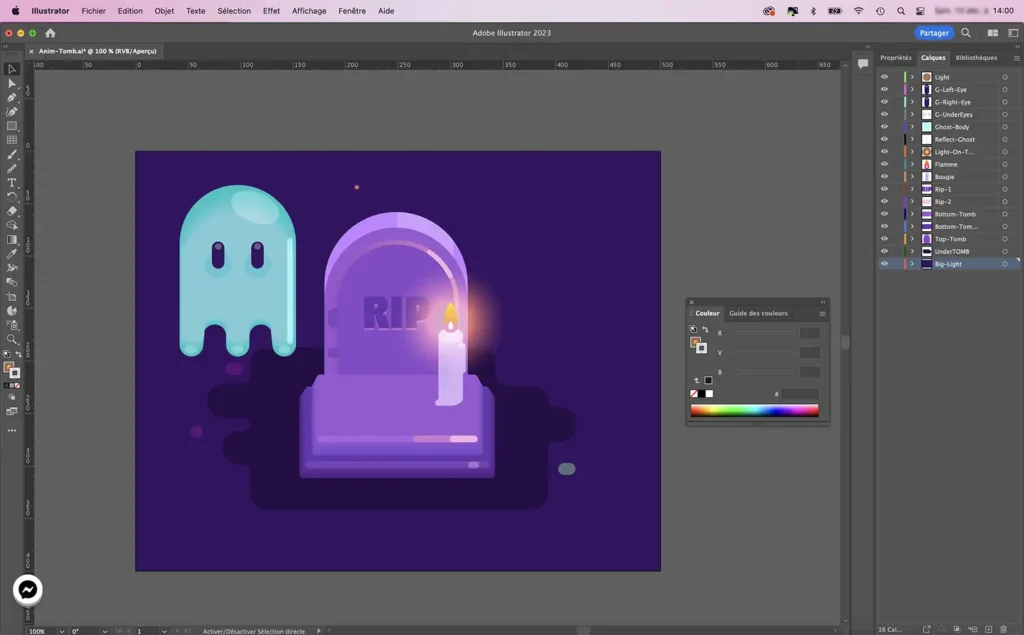Viewport: 1024px width, 635px height.
Task: Open the Effet menu
Action: [x=271, y=11]
